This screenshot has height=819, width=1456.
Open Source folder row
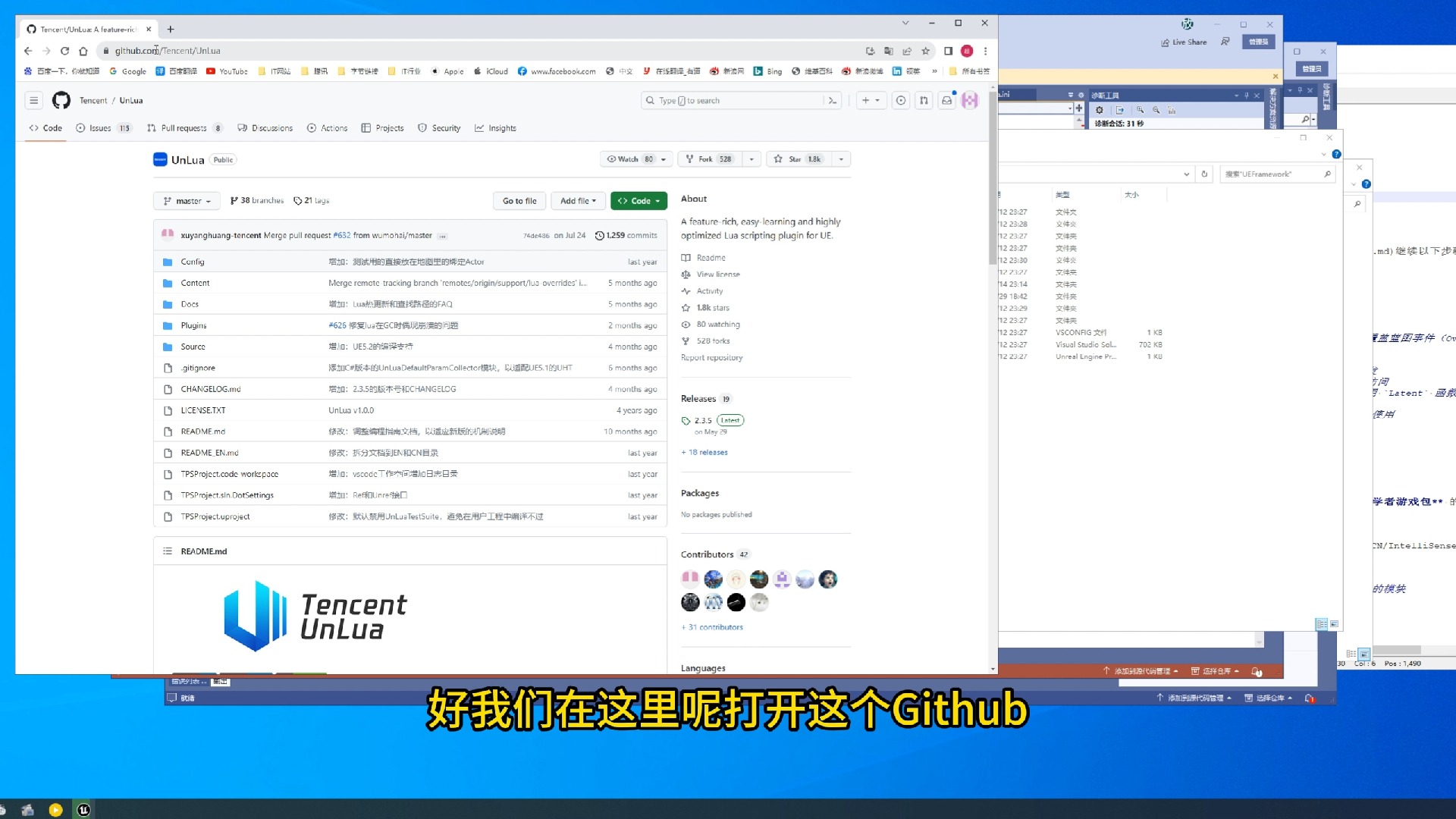410,347
